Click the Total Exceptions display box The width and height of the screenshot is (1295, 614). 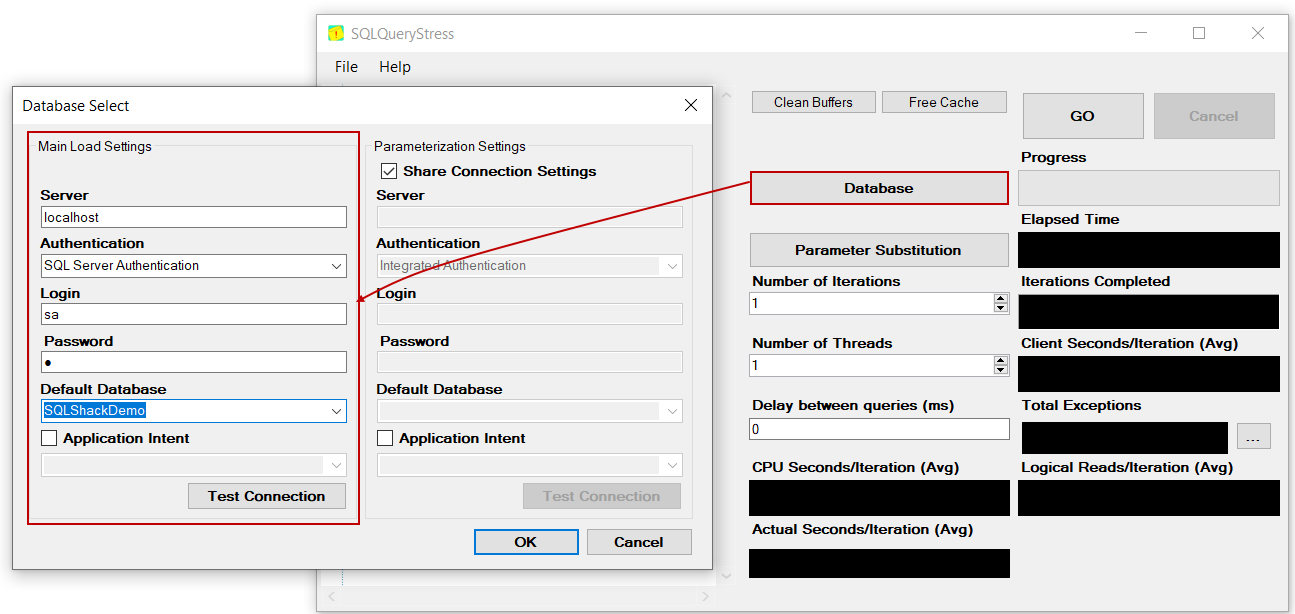1125,438
